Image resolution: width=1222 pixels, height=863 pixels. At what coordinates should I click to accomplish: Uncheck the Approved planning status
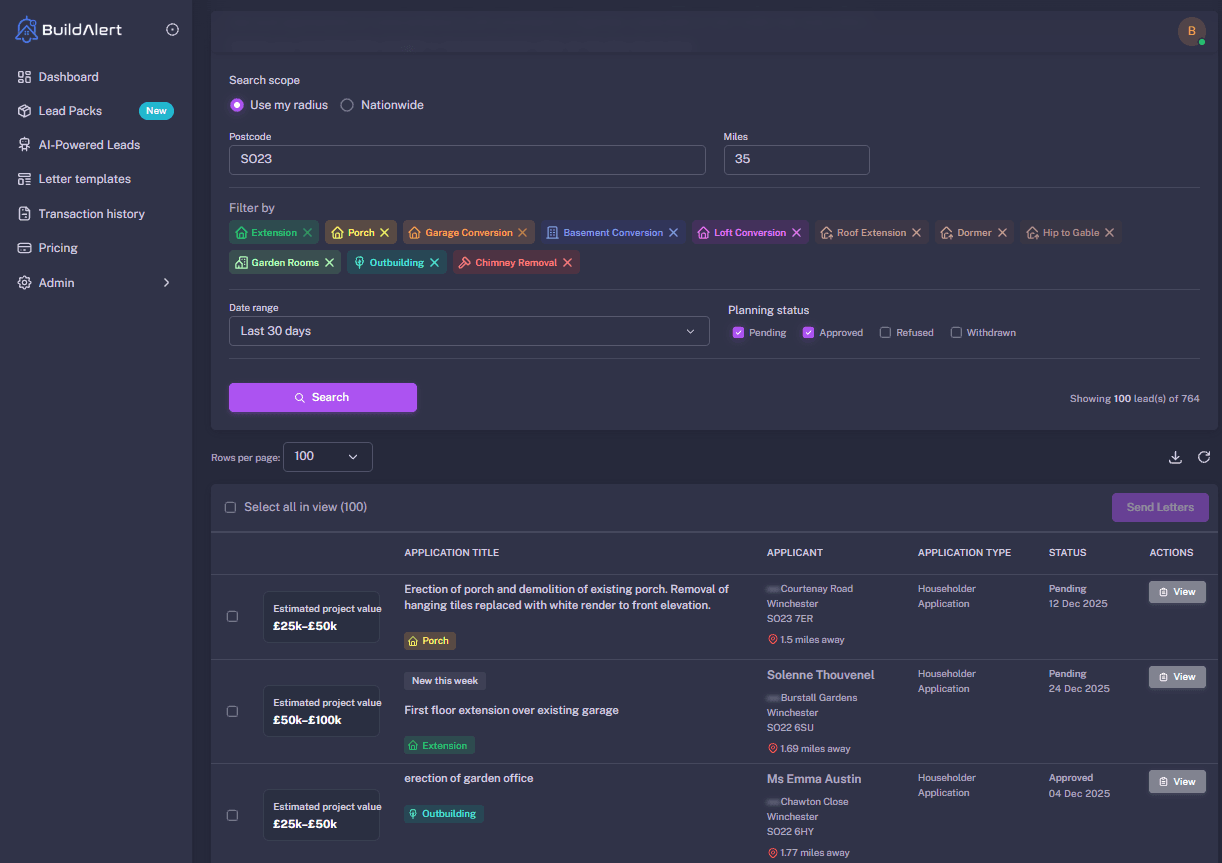[808, 331]
